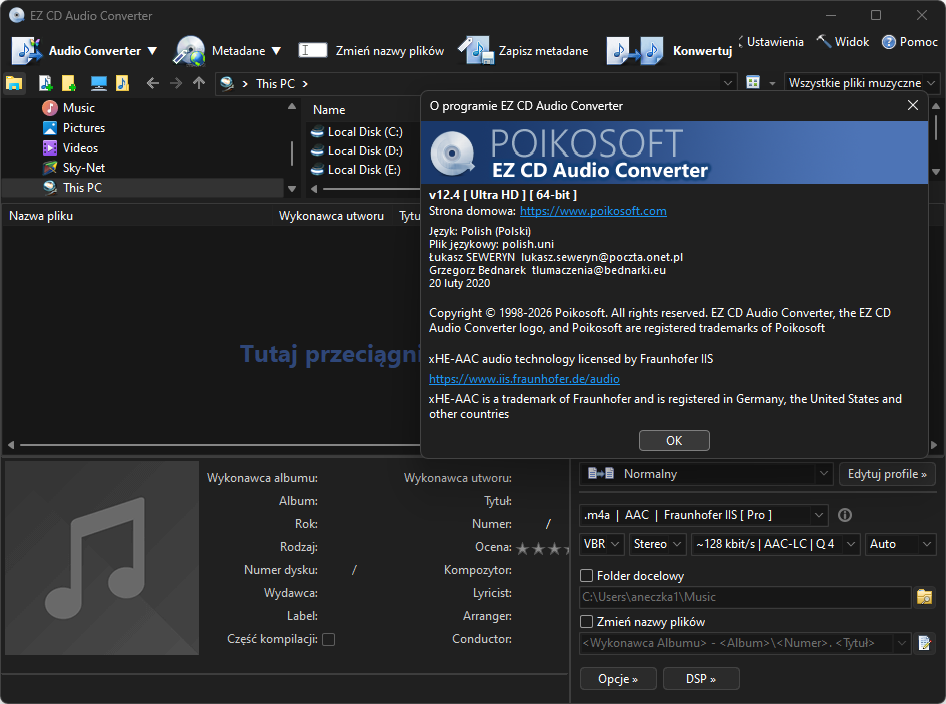Image resolution: width=946 pixels, height=704 pixels.
Task: Click the folder tree scroll down arrow
Action: pyautogui.click(x=292, y=188)
